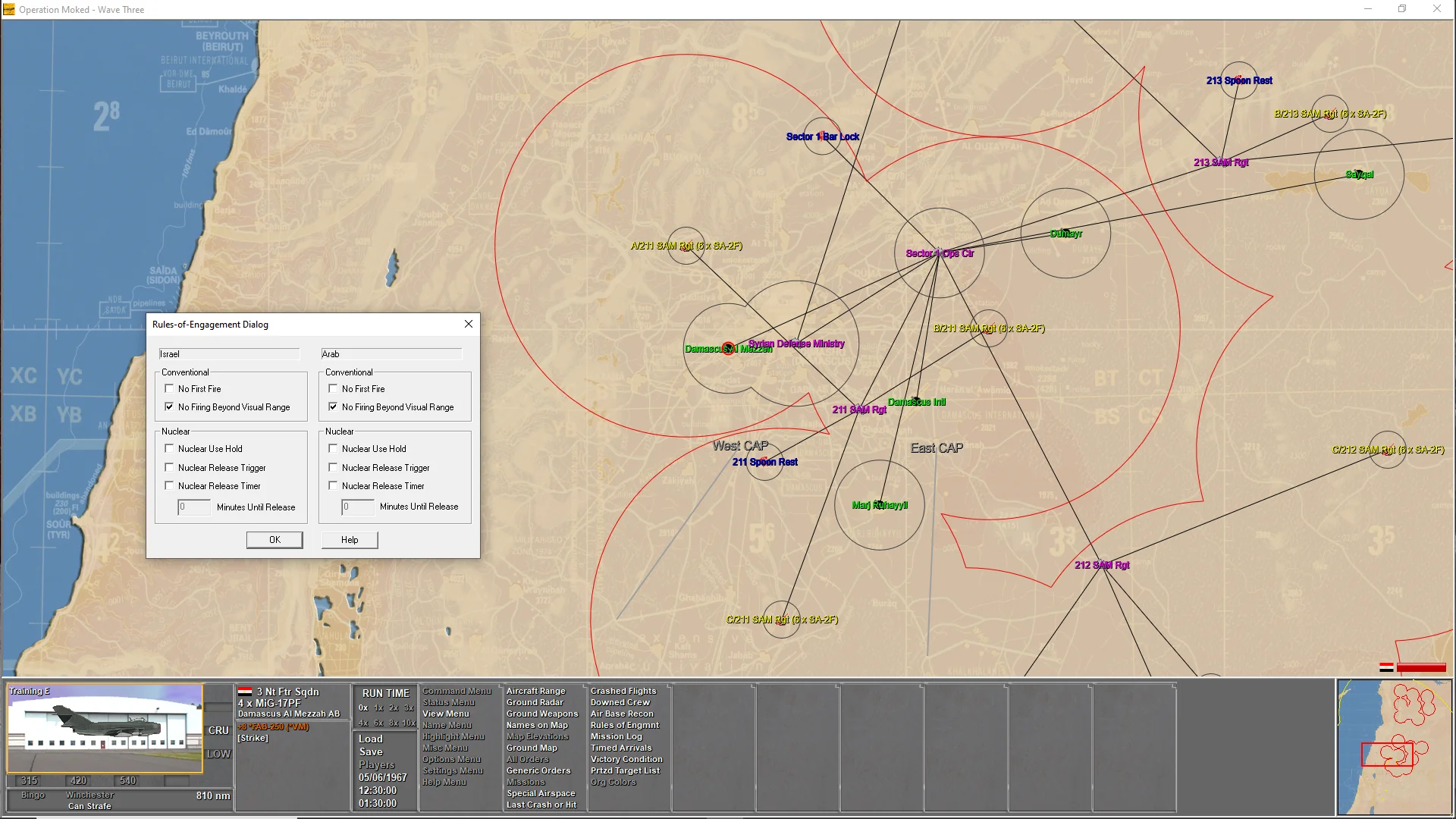Click the overview minimap

pyautogui.click(x=1394, y=748)
